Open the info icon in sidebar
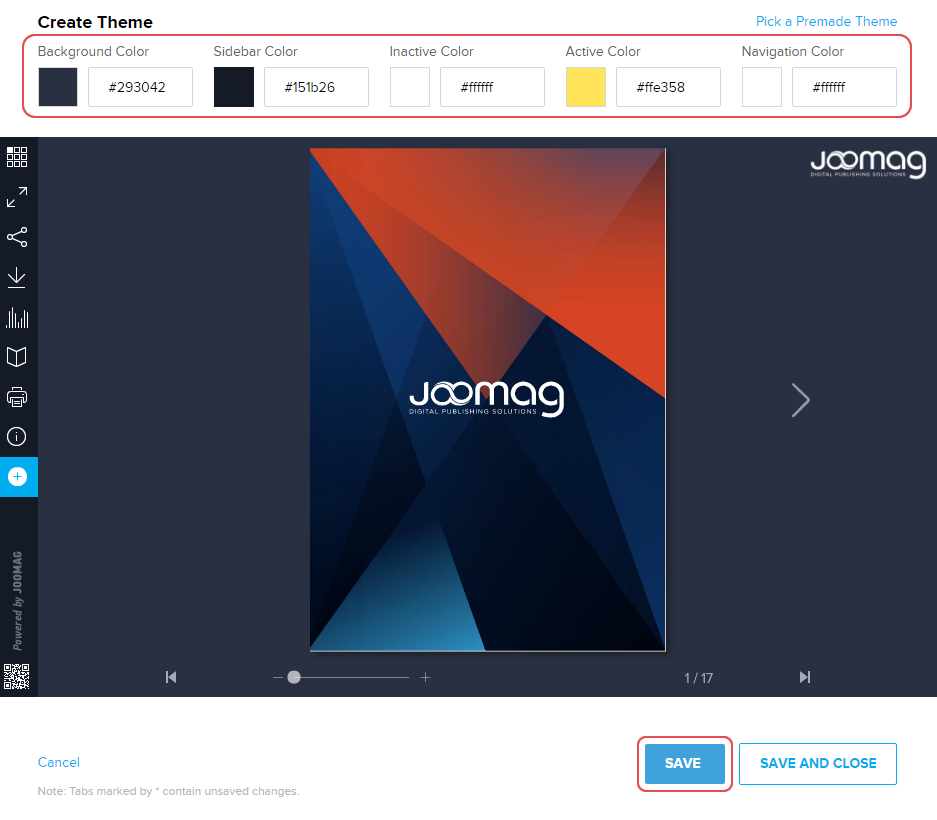Image resolution: width=937 pixels, height=820 pixels. pyautogui.click(x=17, y=437)
